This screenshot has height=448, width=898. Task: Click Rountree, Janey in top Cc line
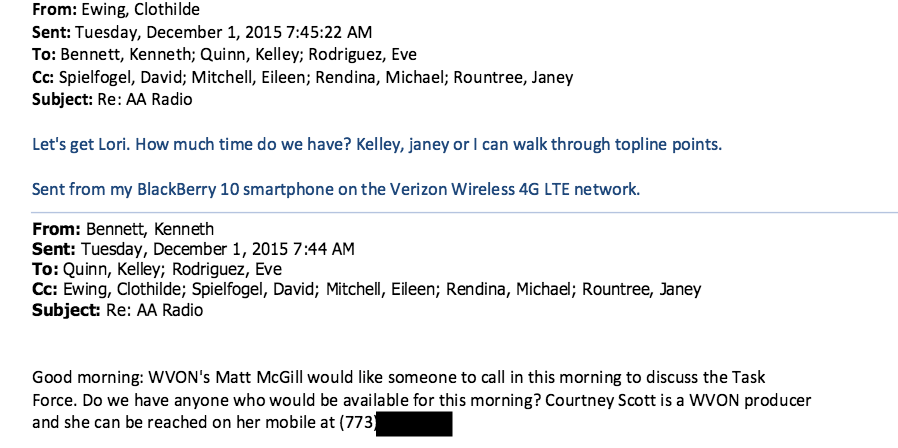point(513,77)
